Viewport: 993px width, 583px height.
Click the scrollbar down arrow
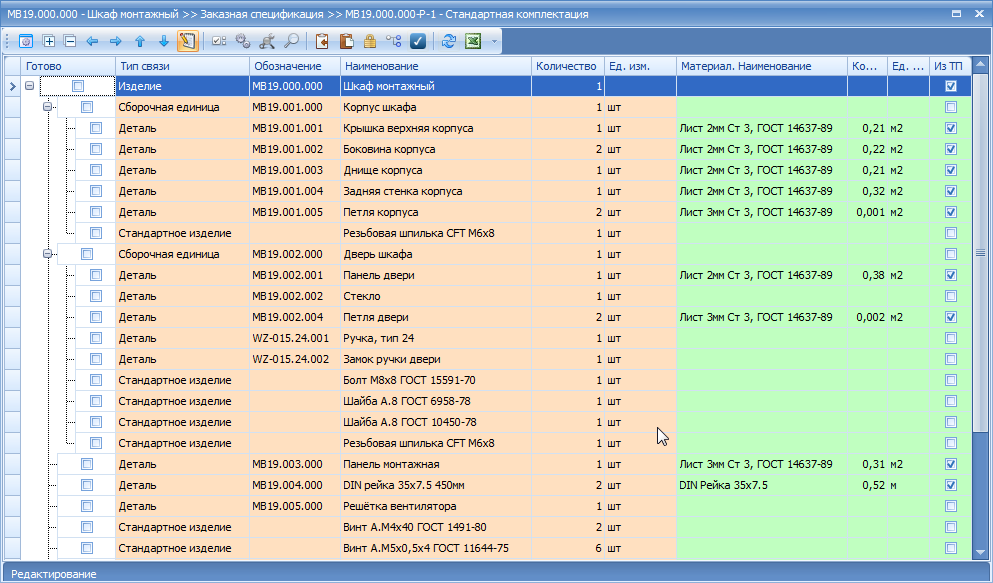pyautogui.click(x=980, y=552)
